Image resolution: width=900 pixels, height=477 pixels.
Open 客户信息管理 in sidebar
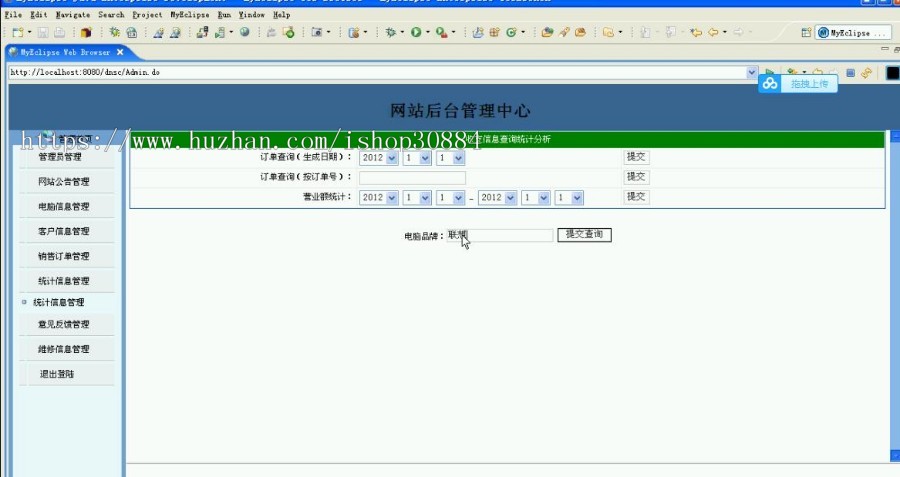[64, 231]
